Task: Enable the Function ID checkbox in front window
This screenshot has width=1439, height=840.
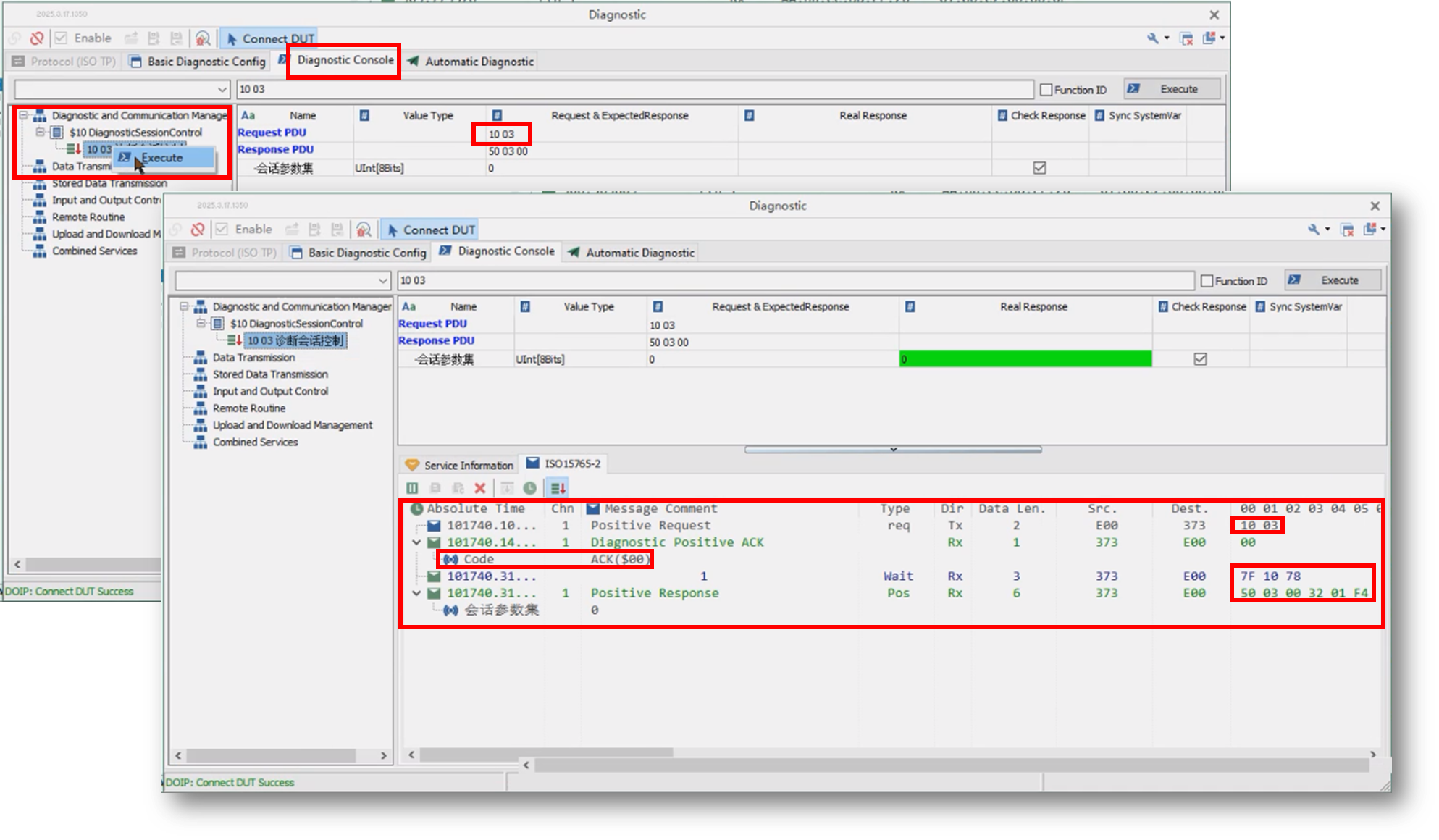Action: [1207, 280]
